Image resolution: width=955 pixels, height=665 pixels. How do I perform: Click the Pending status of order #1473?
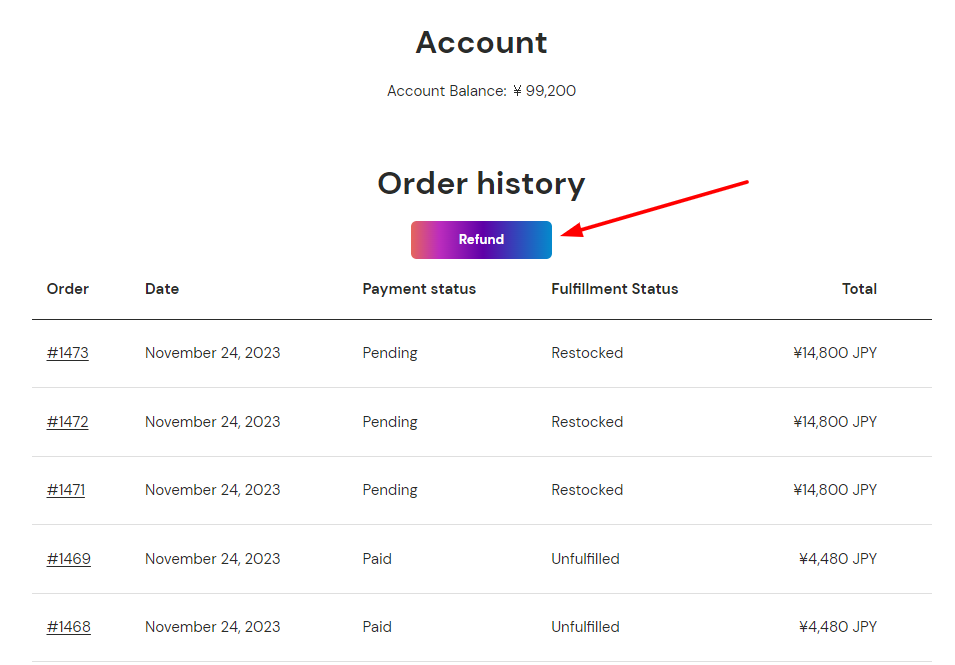coord(390,353)
